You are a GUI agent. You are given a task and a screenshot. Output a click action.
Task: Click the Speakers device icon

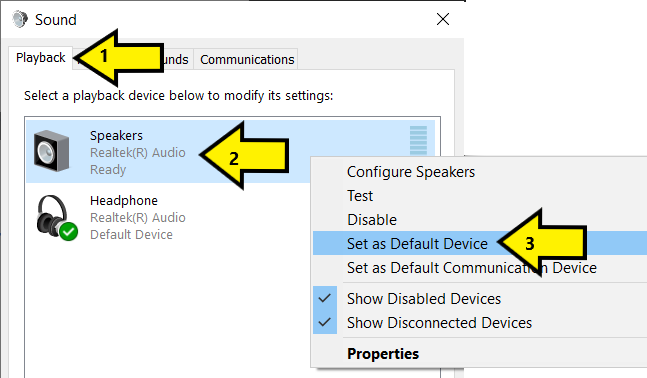coord(52,151)
